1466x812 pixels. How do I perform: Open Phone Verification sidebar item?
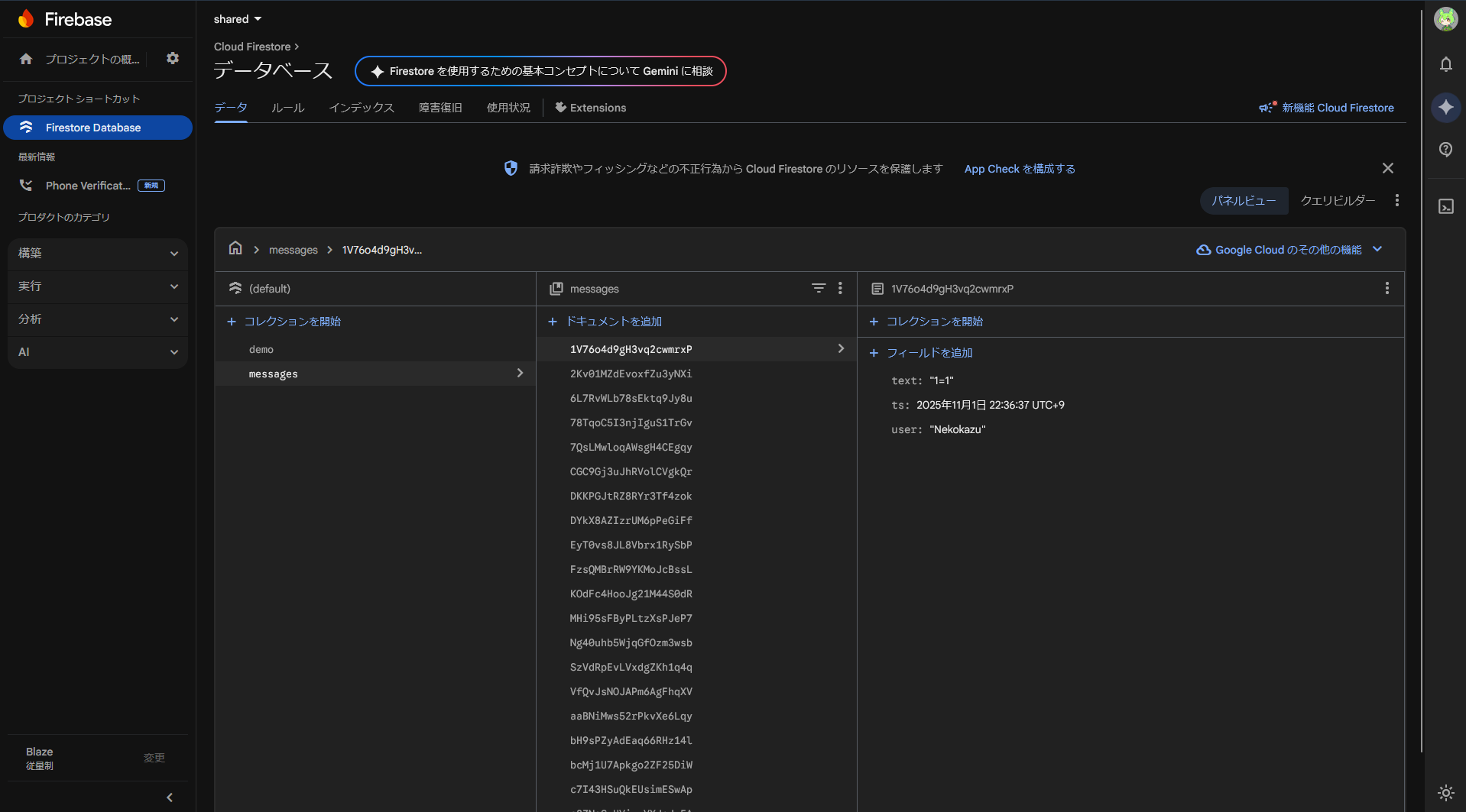[98, 186]
